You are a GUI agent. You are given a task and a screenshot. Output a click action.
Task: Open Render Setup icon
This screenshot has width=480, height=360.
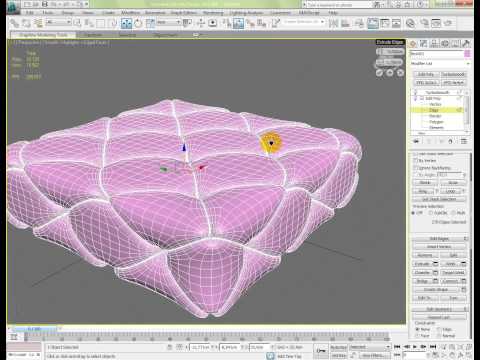(424, 23)
